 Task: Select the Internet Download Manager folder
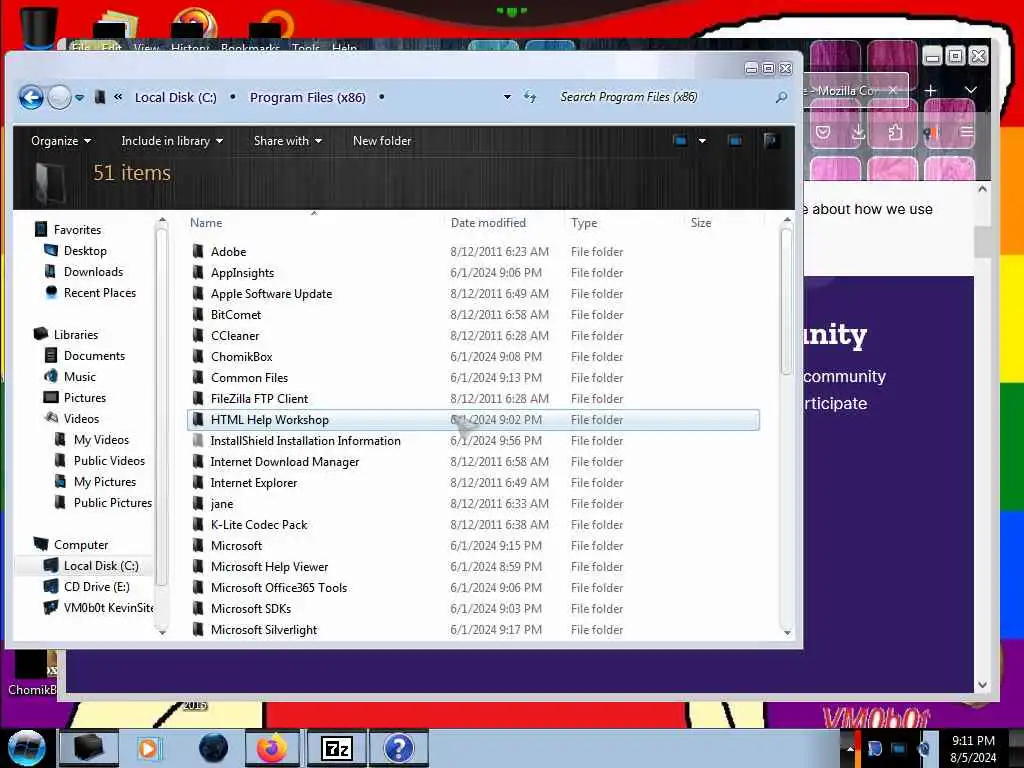pos(473,462)
